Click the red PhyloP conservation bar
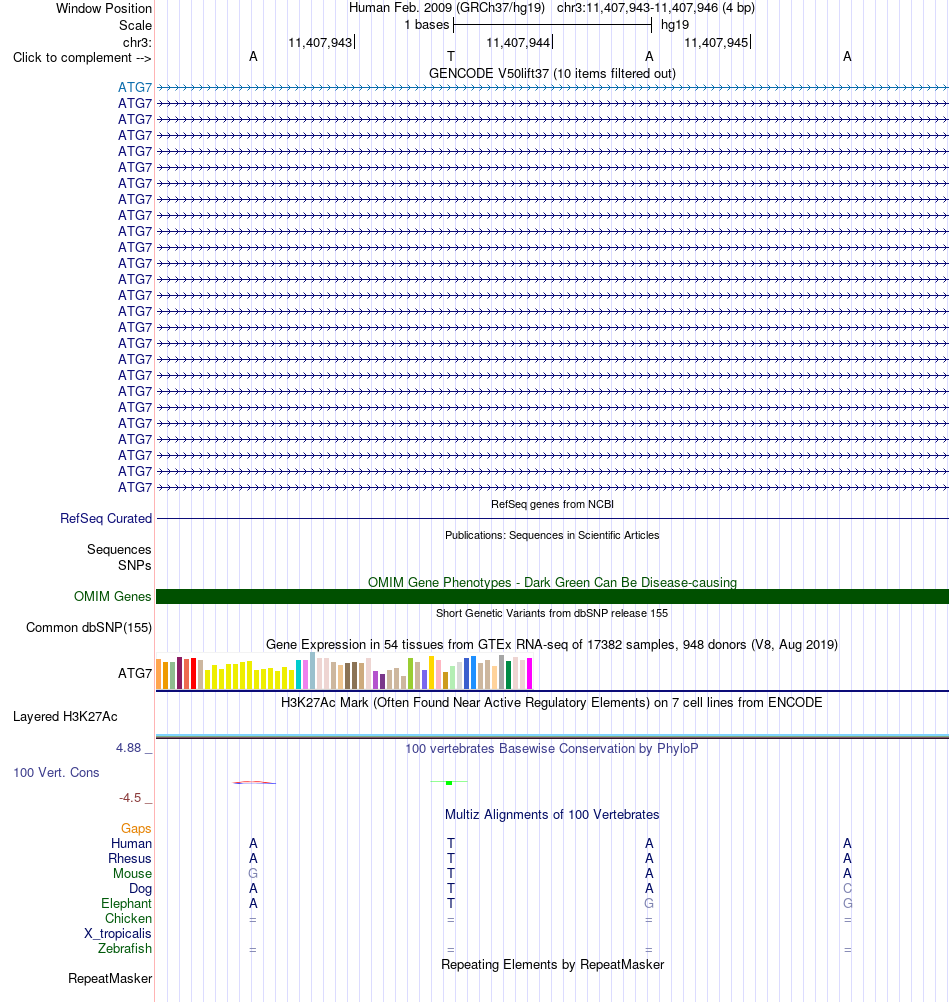 point(254,782)
